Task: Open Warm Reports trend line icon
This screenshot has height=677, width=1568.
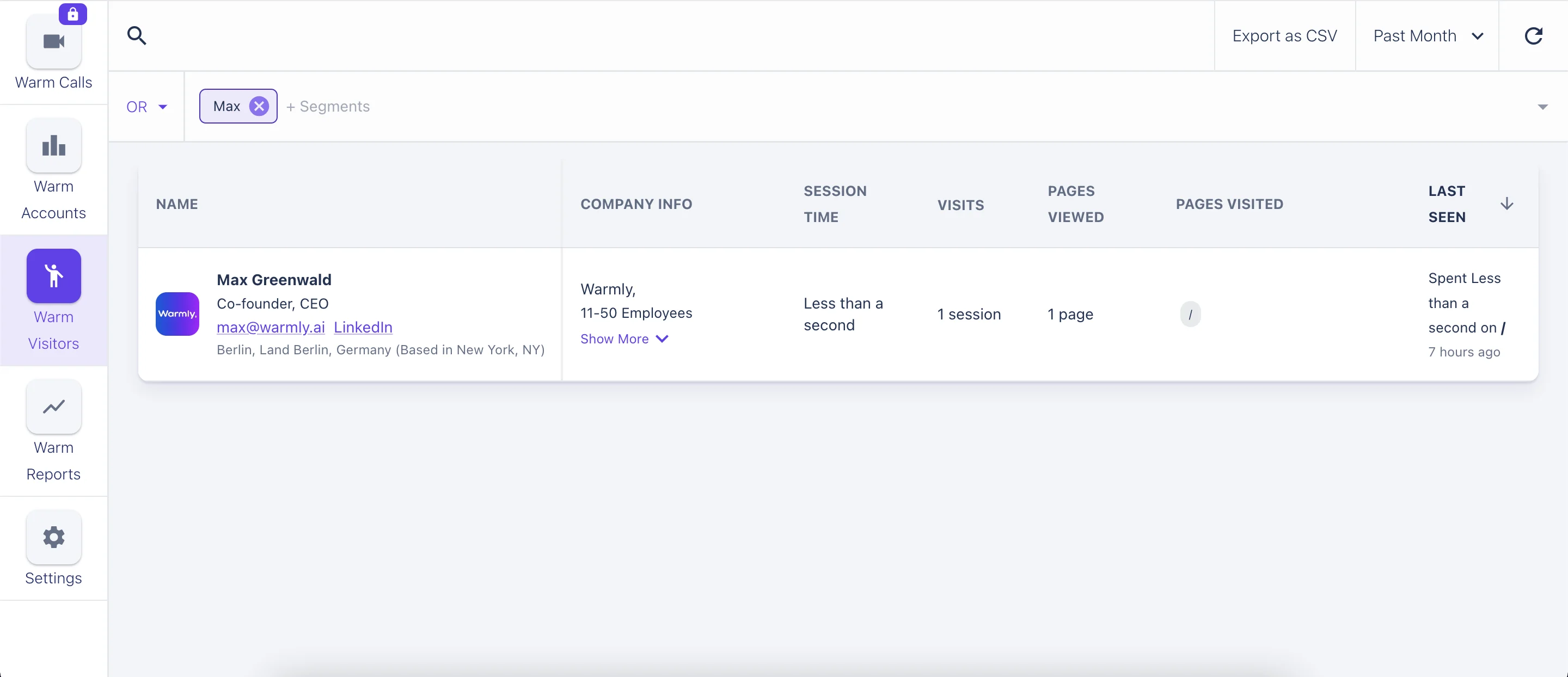Action: point(53,407)
